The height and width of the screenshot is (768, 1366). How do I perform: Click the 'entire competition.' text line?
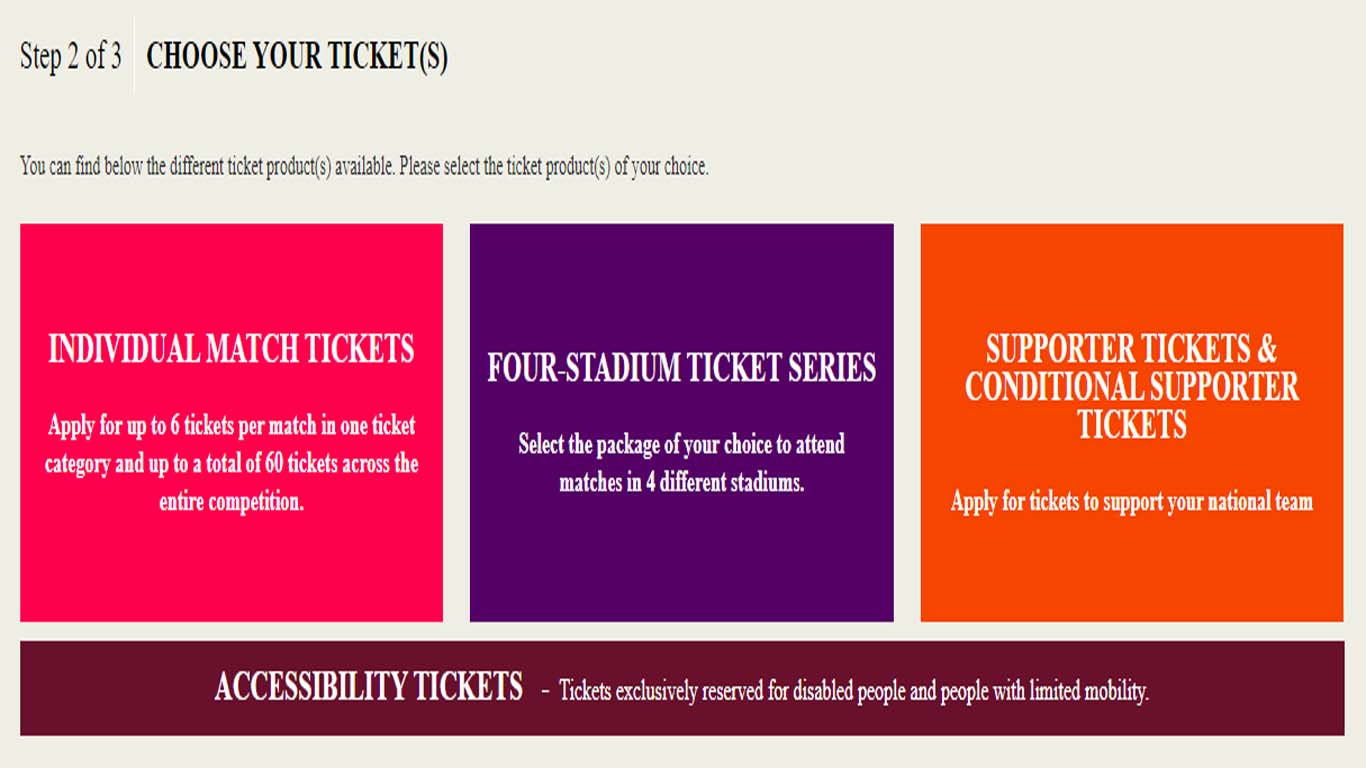tap(231, 502)
